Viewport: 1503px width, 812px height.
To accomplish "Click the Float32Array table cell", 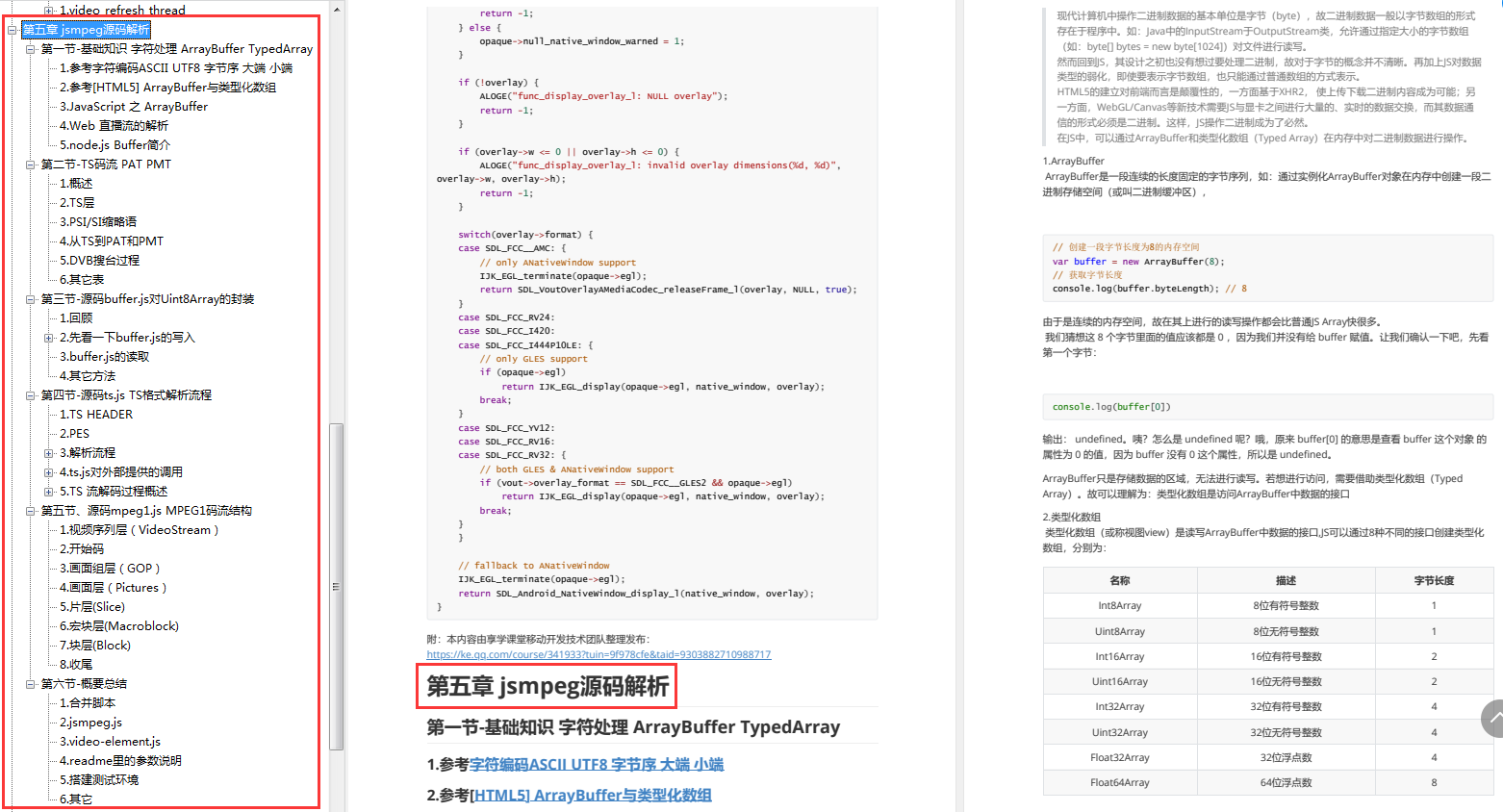I will [1120, 757].
